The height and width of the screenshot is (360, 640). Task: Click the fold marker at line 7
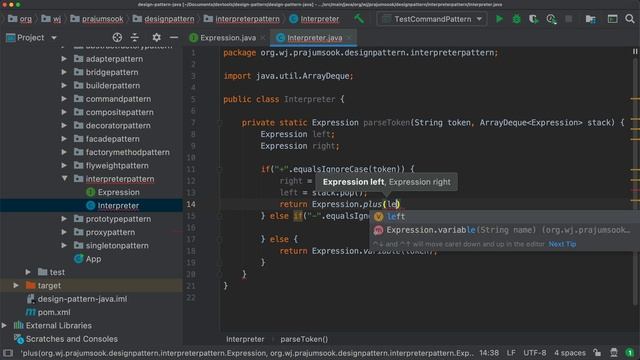pyautogui.click(x=219, y=122)
